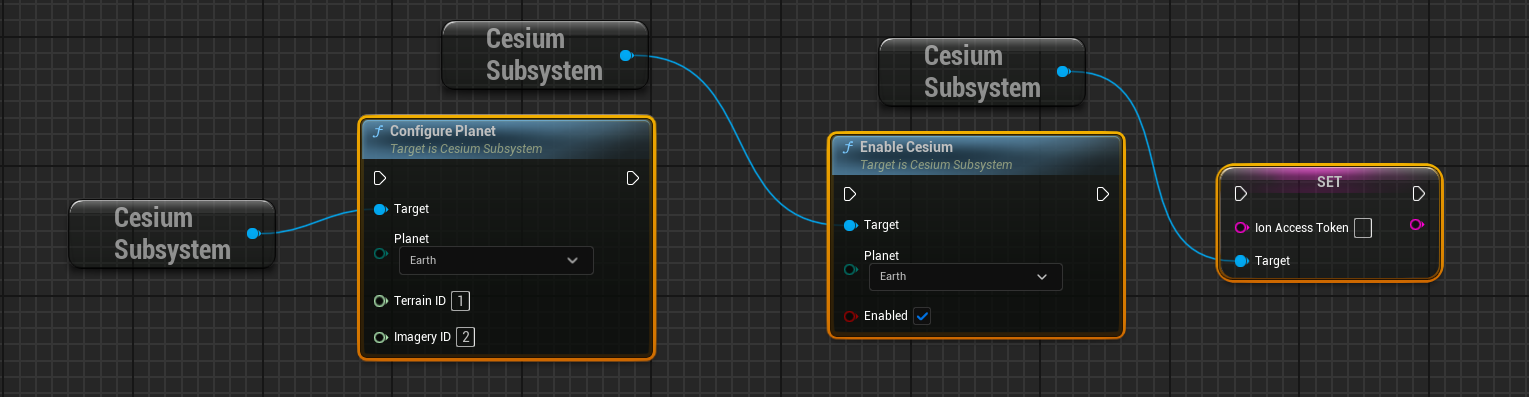Select the SET node header
The image size is (1529, 397).
[x=1329, y=182]
